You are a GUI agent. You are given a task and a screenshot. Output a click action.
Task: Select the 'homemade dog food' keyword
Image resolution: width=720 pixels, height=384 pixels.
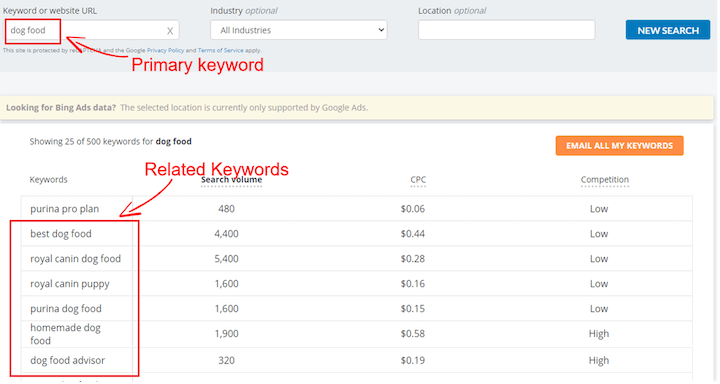coord(65,334)
